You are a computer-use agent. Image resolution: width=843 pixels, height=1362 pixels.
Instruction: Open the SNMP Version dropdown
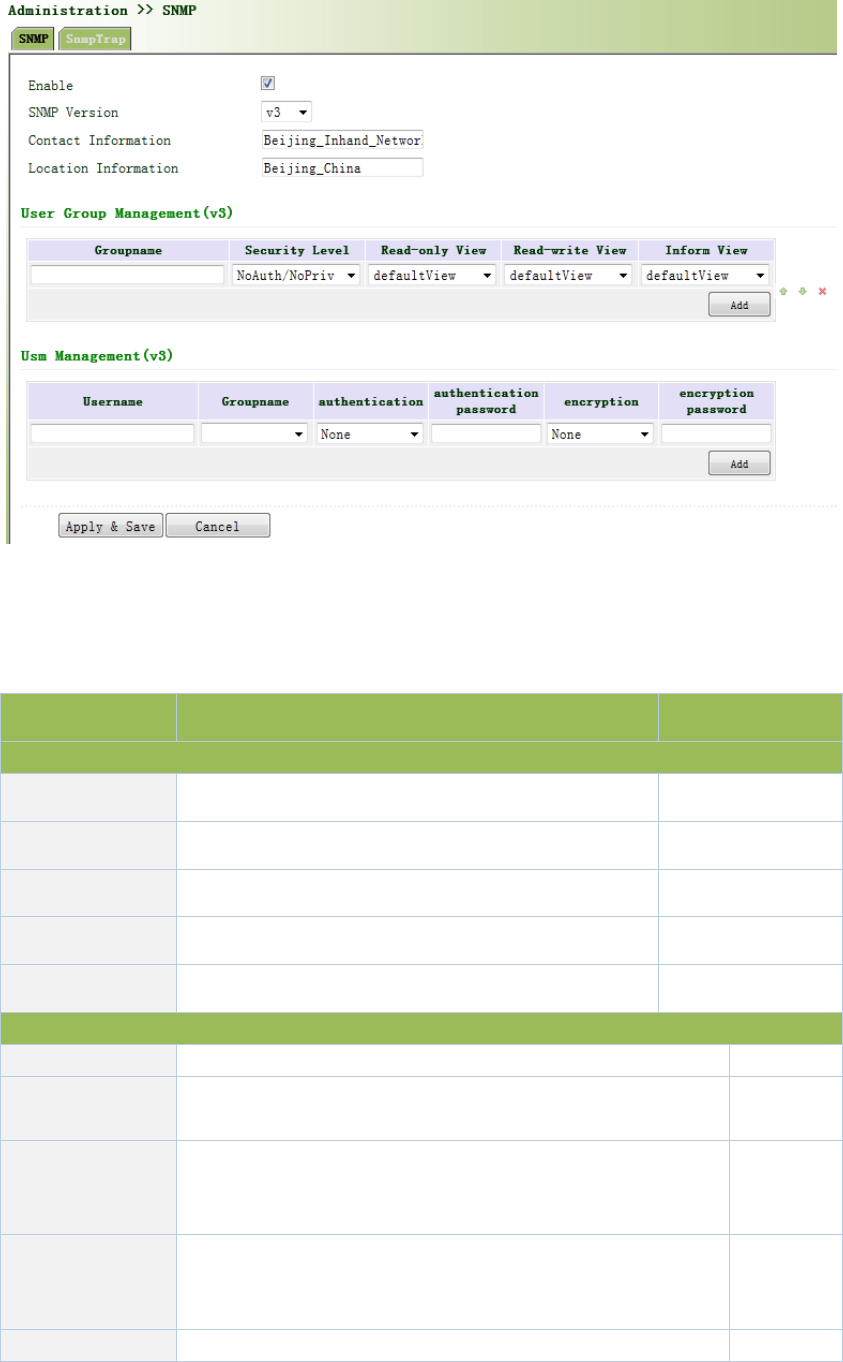287,112
